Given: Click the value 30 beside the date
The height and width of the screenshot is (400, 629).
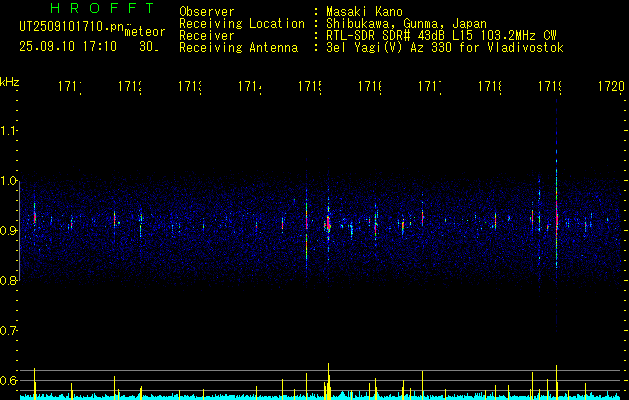Looking at the screenshot, I should pyautogui.click(x=146, y=47).
